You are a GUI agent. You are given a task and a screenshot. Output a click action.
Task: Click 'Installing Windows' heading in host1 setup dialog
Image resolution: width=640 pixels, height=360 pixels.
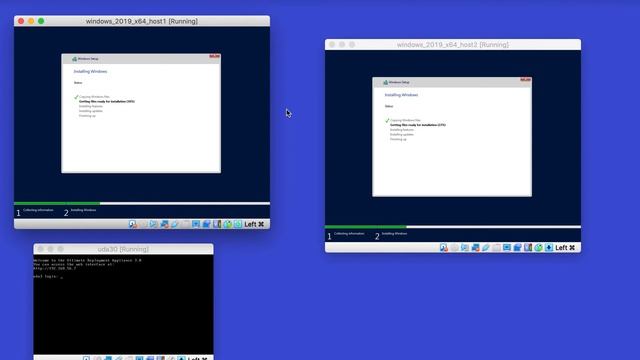(90, 71)
